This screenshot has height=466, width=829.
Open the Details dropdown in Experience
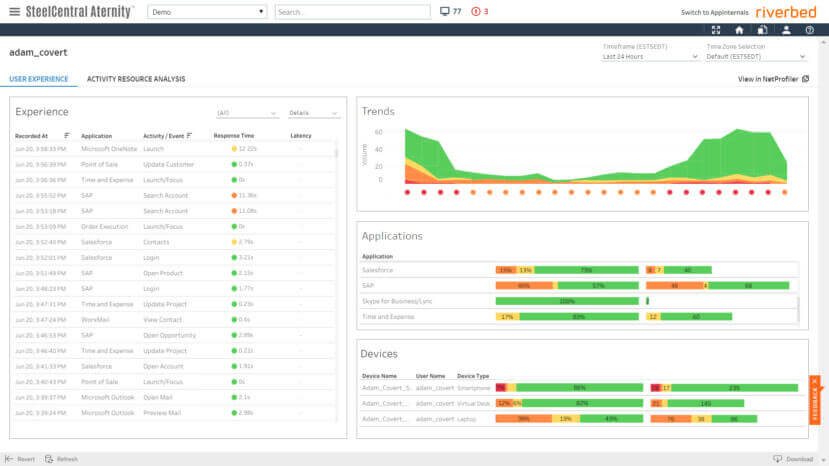pos(313,113)
